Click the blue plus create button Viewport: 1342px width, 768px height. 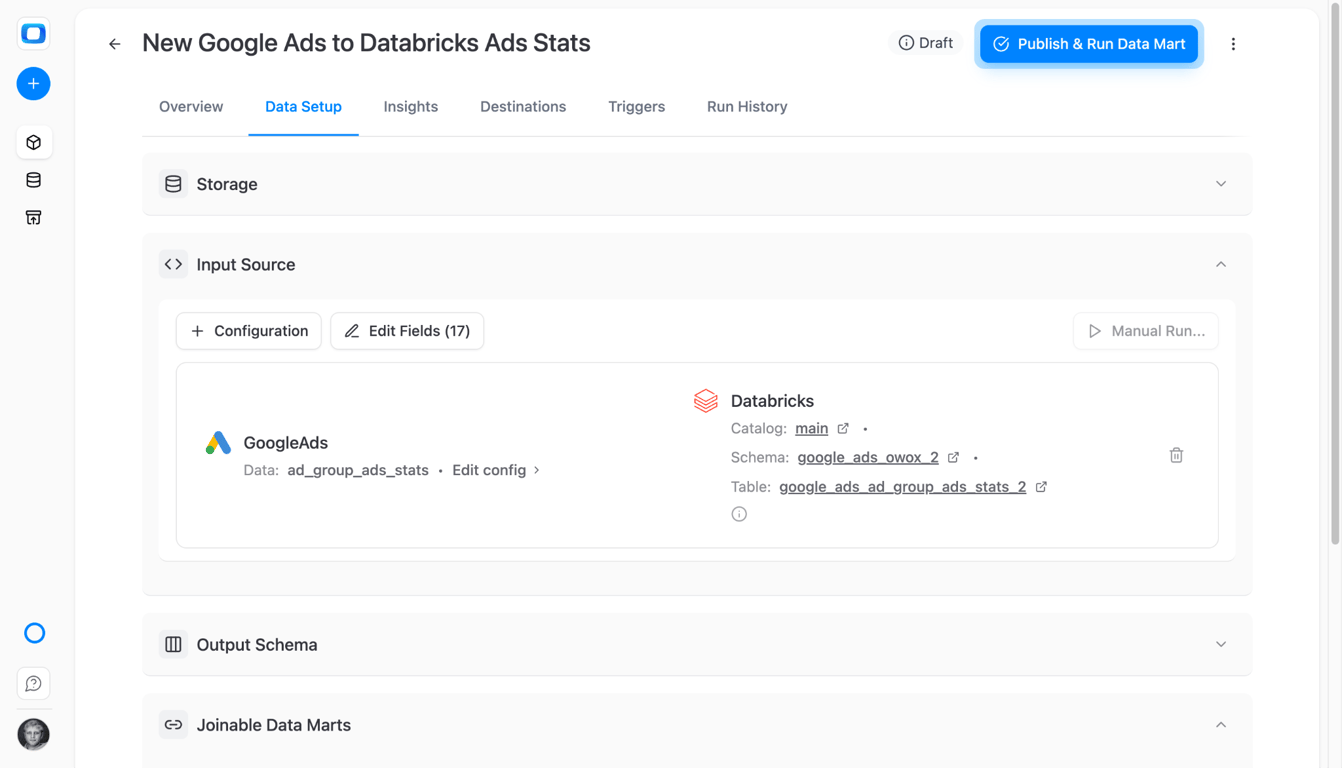click(x=33, y=84)
